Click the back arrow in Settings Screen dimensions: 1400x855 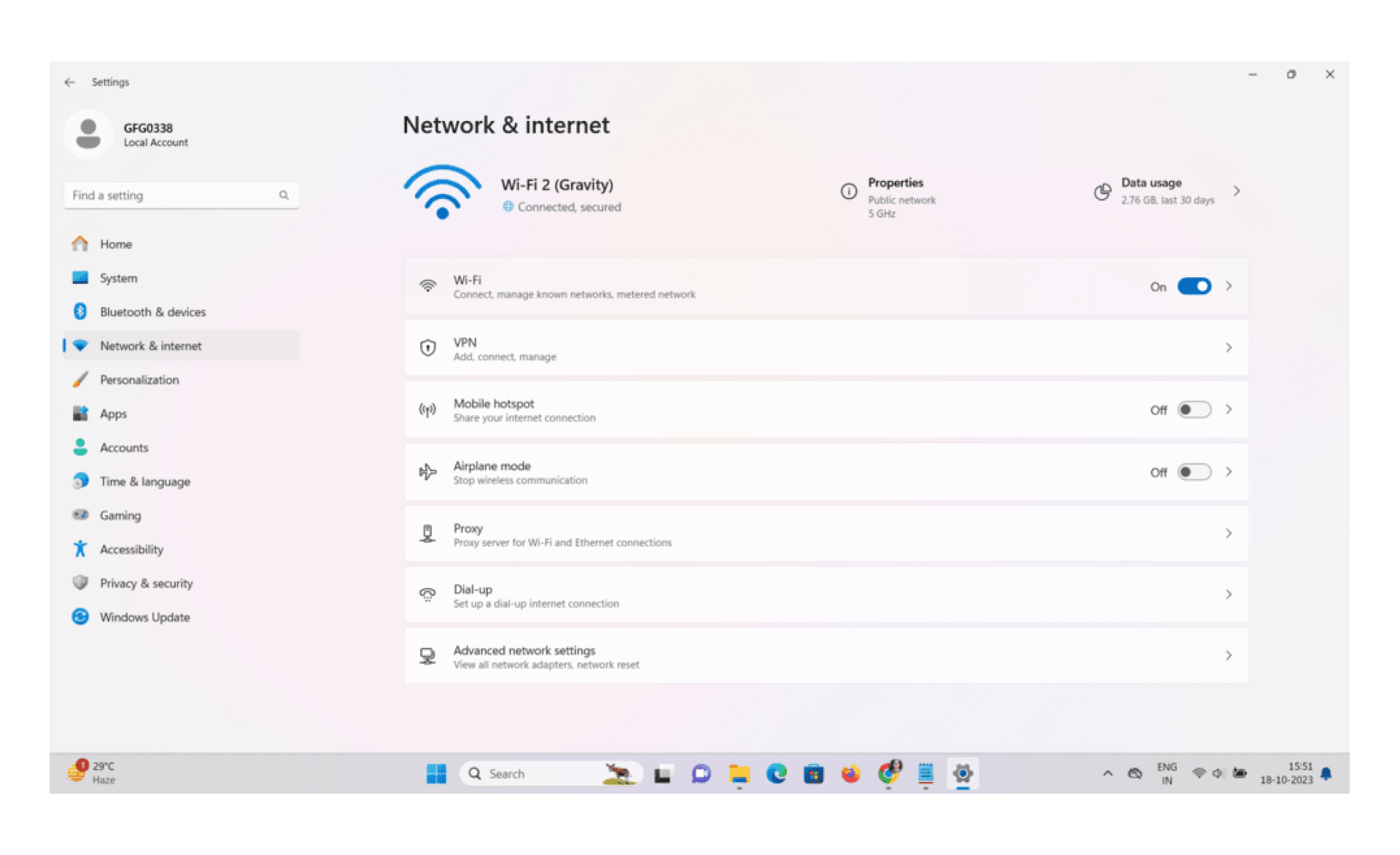click(70, 82)
